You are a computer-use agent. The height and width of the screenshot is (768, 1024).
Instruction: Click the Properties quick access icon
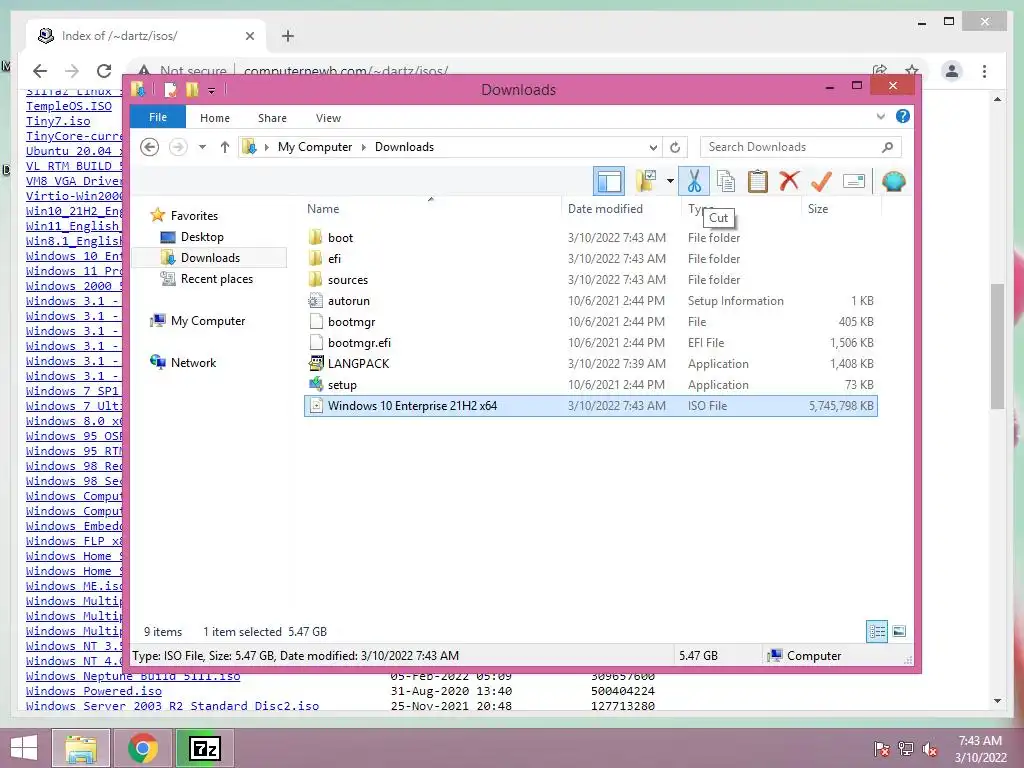(x=170, y=89)
